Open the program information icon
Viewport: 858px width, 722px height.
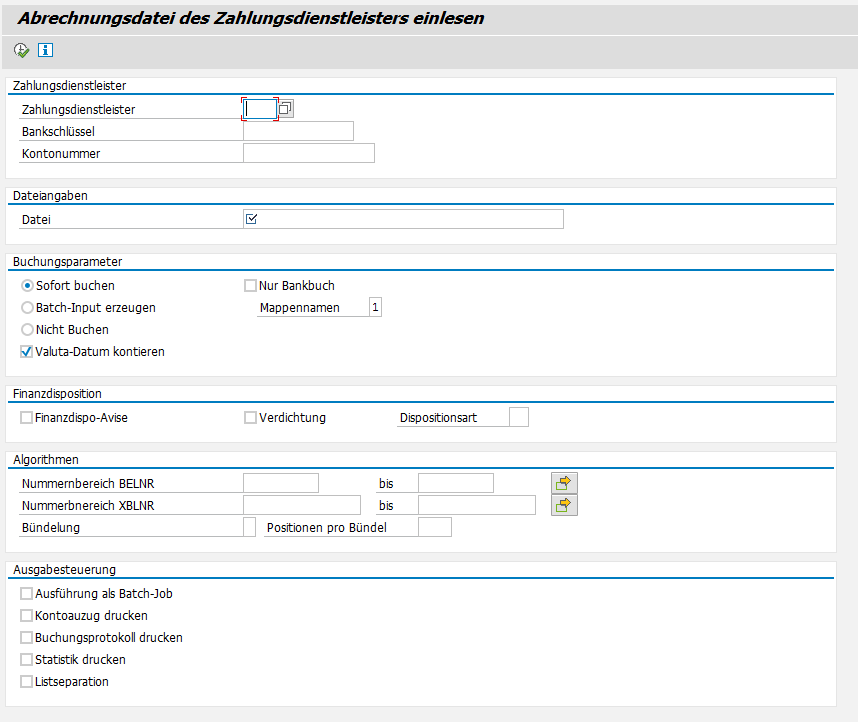[45, 50]
